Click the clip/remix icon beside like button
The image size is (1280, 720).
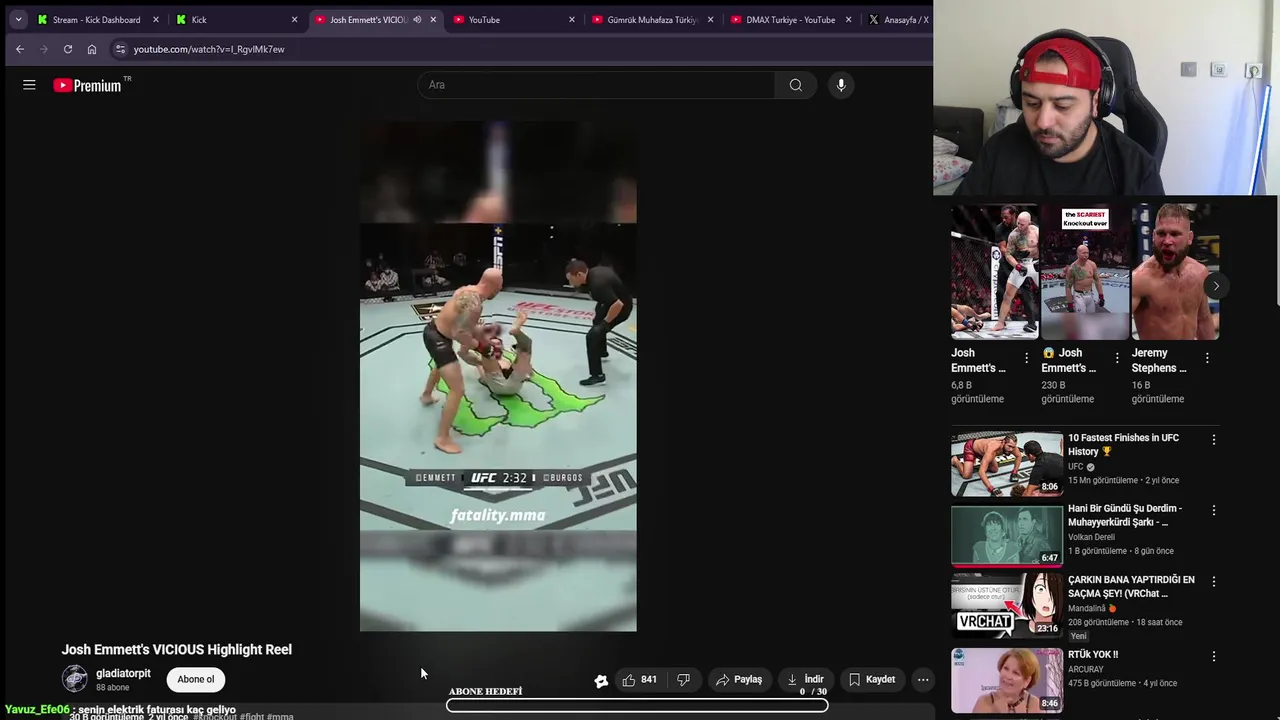click(x=601, y=680)
